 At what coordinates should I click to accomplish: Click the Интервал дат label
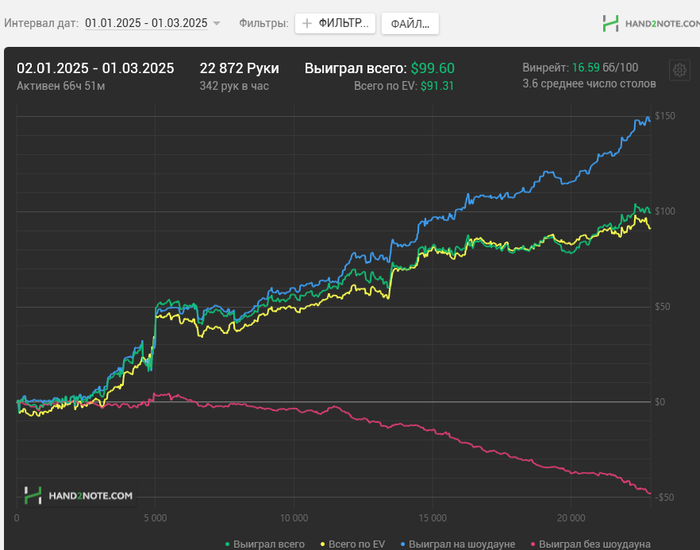pyautogui.click(x=41, y=23)
